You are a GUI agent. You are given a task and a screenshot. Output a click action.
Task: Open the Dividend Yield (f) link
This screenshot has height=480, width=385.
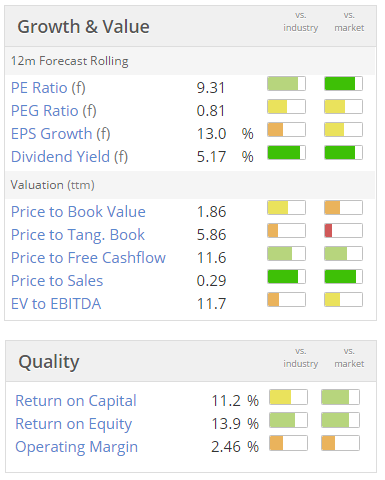click(x=69, y=157)
